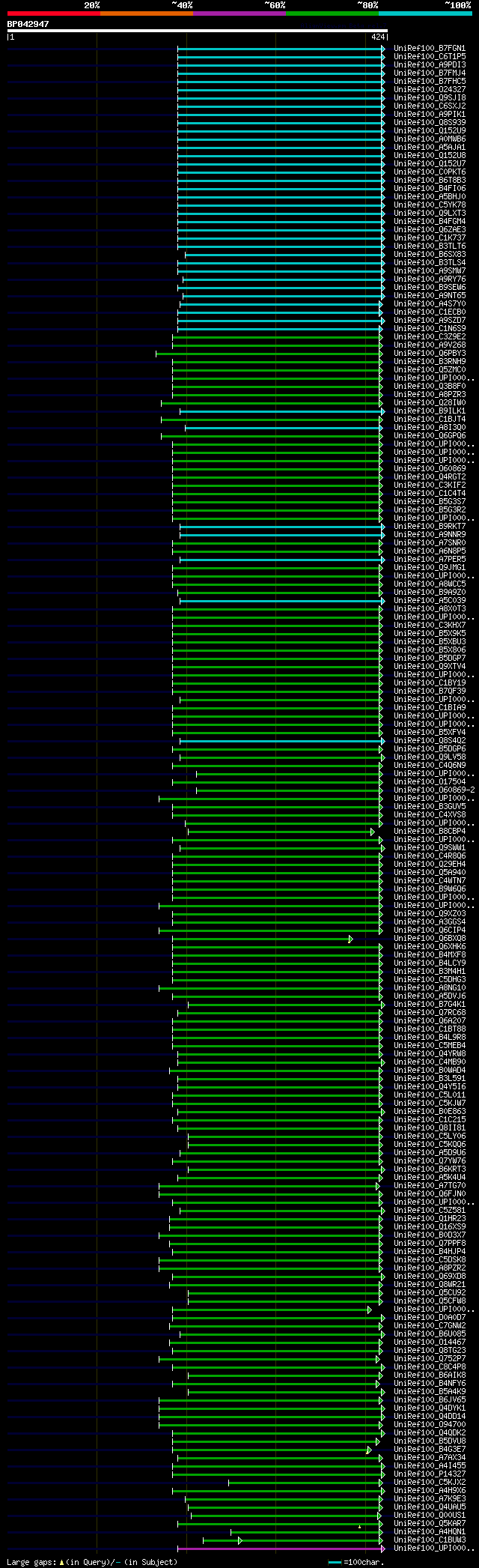Select the UniRef100_Q5ZMC0 label
The width and height of the screenshot is (479, 1568).
[430, 370]
